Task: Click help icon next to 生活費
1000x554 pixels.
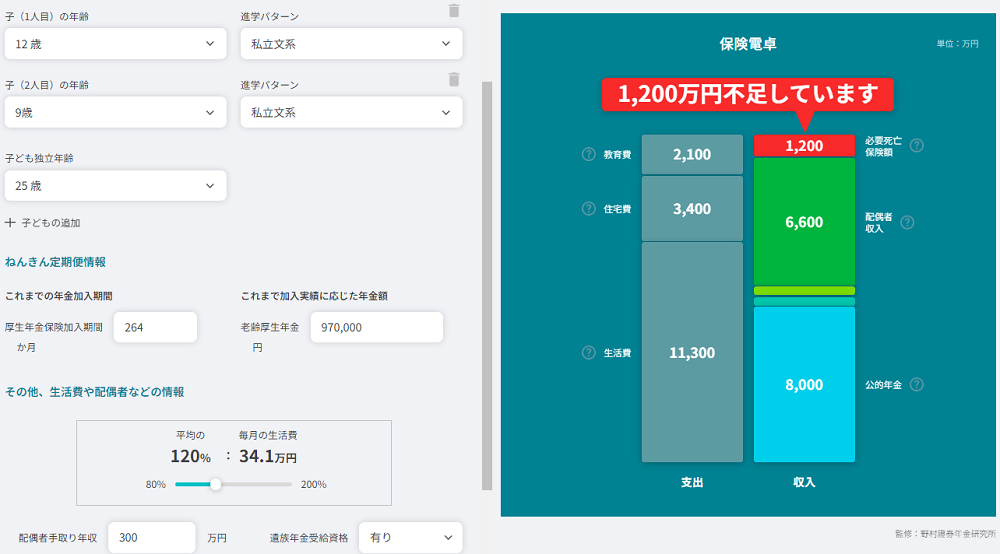Action: 589,352
